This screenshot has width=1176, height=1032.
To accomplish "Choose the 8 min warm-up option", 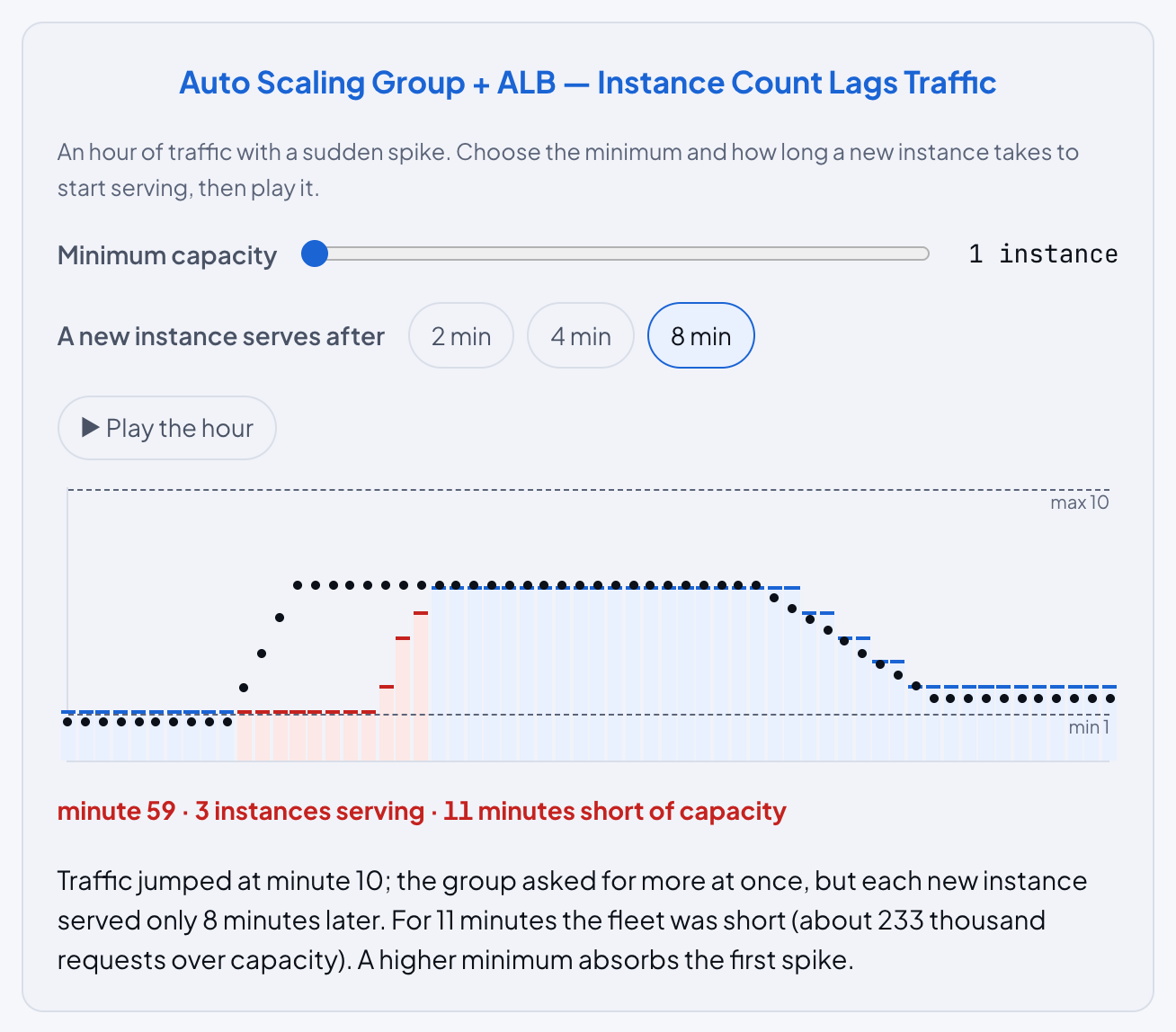I will 701,336.
